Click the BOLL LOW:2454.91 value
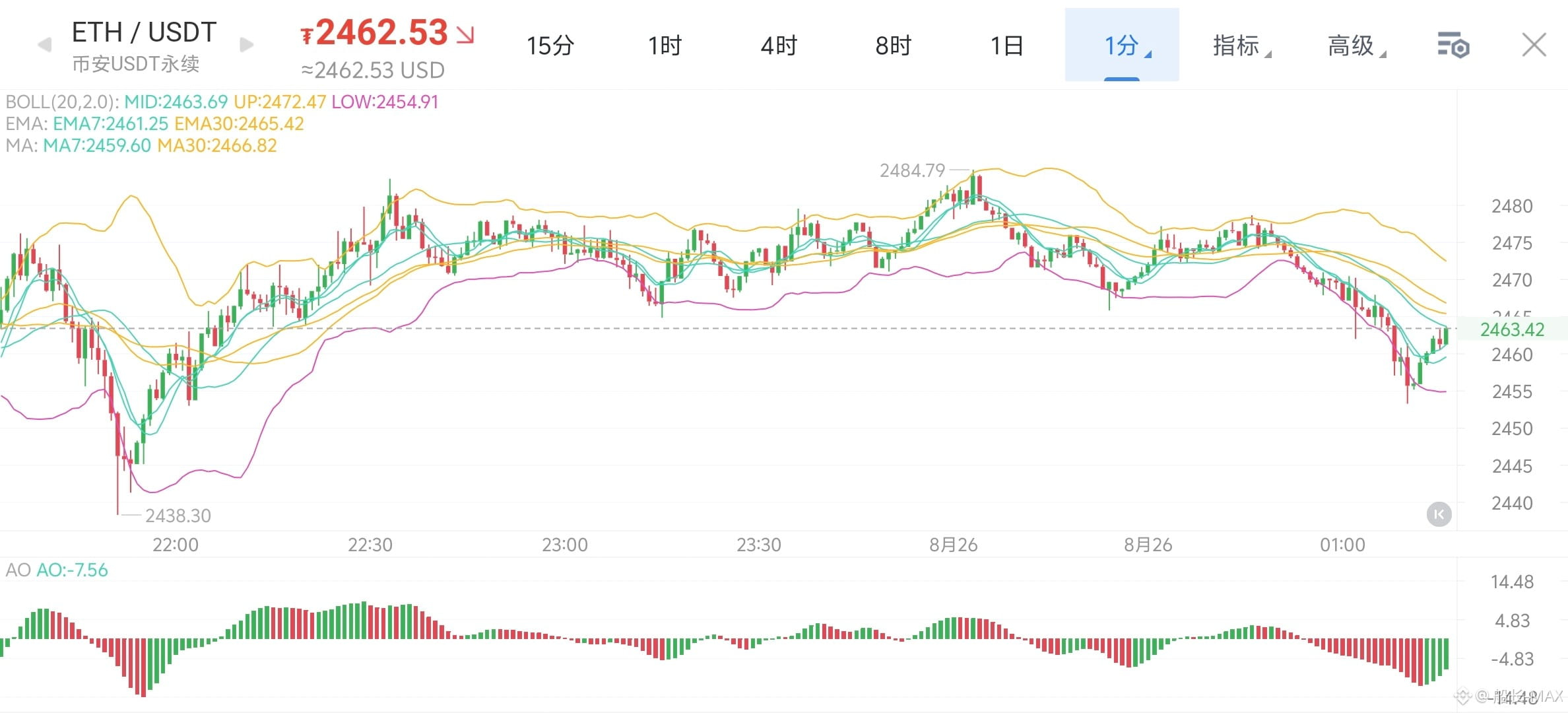The width and height of the screenshot is (1568, 713). (385, 102)
